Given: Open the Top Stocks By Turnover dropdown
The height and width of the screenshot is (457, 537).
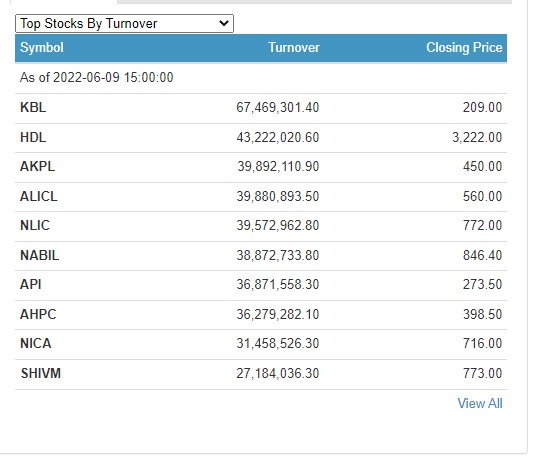Looking at the screenshot, I should point(124,24).
